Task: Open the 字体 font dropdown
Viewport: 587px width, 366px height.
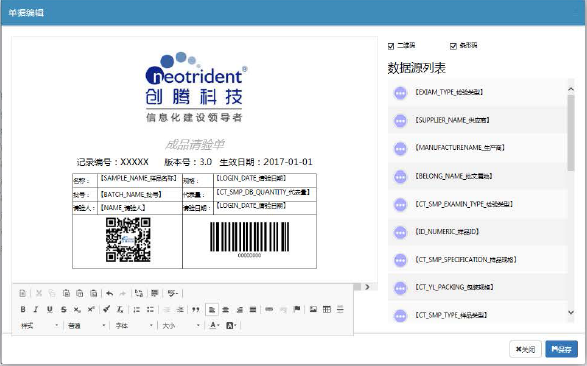Action: [134, 326]
